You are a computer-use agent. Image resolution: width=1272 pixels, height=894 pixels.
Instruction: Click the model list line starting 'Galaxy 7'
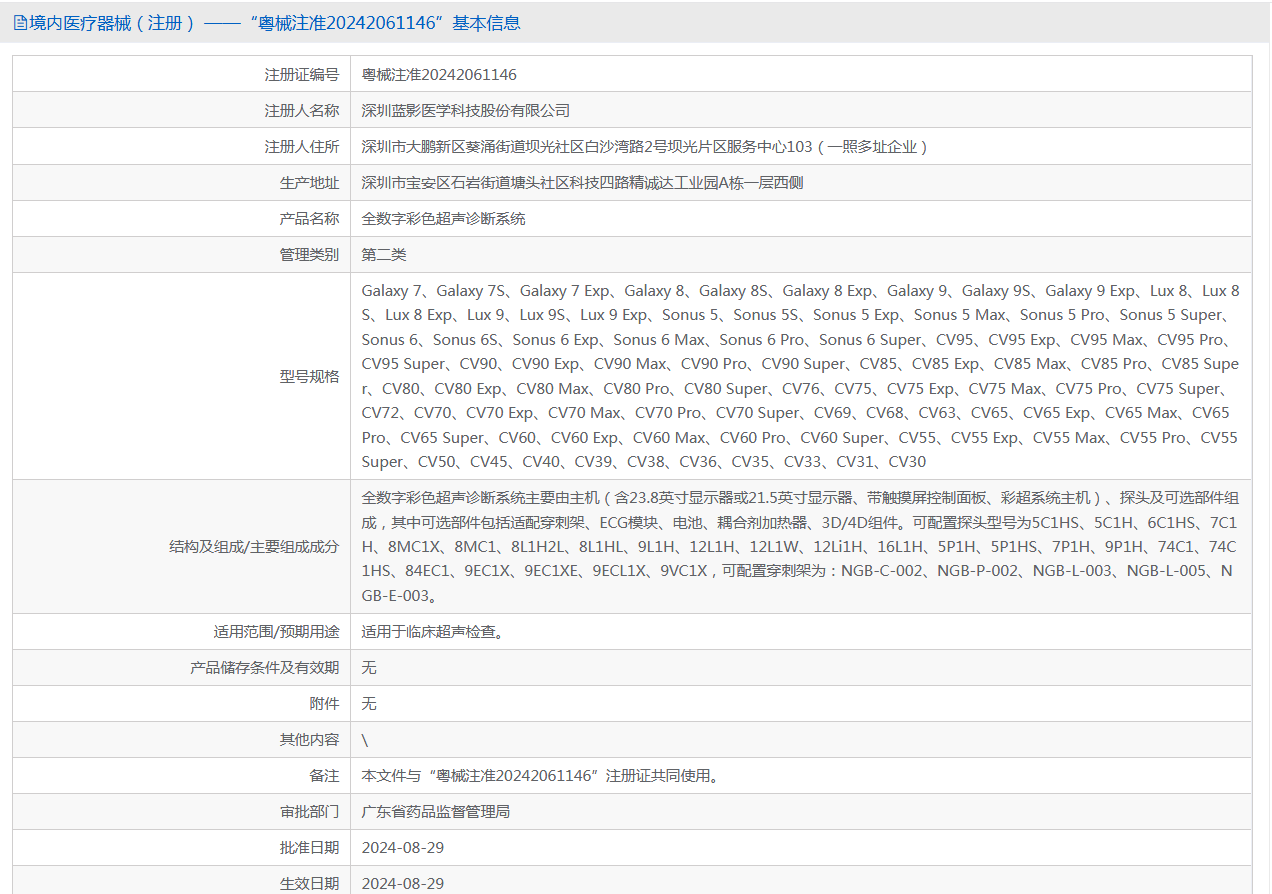[800, 291]
